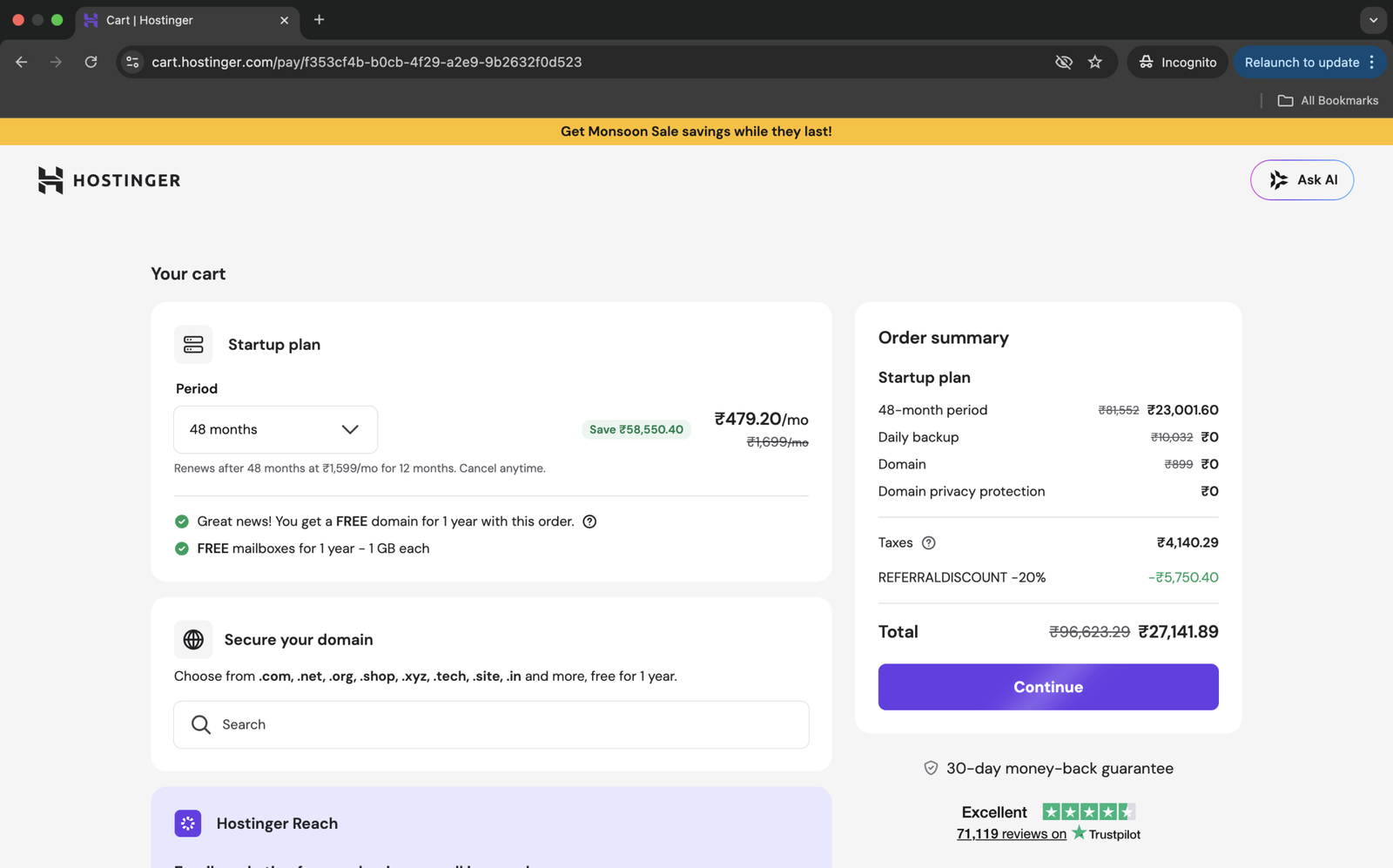This screenshot has height=868, width=1393.
Task: Click the Taxes amount ₹4,140.29
Action: coord(1188,542)
